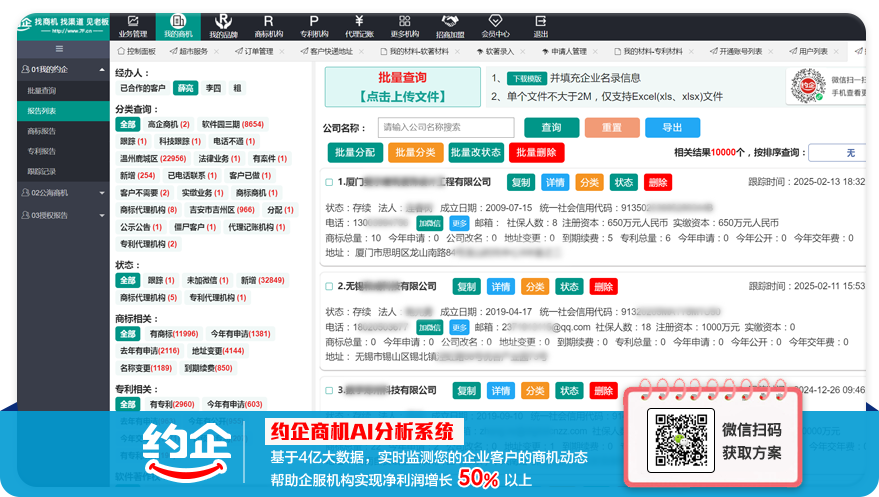This screenshot has width=879, height=497.
Task: Click the orange 重置 button
Action: 612,128
